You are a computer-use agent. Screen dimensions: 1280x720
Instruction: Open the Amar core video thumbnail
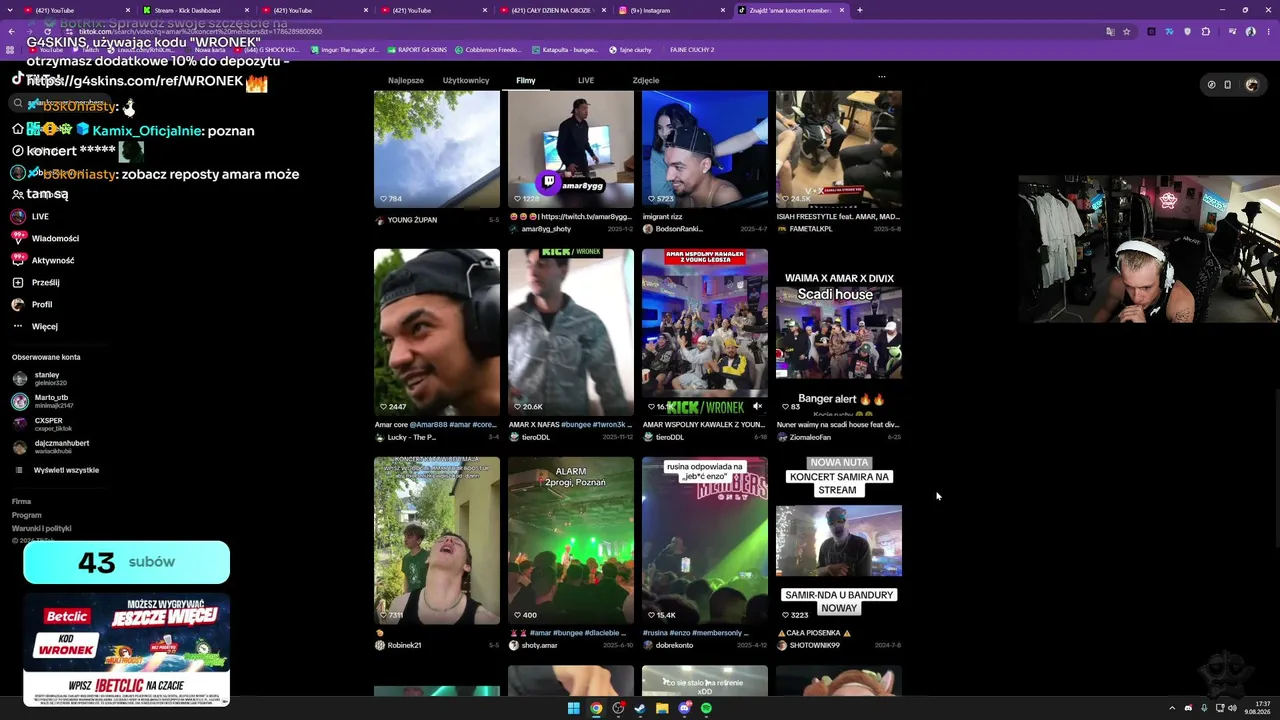pyautogui.click(x=437, y=332)
